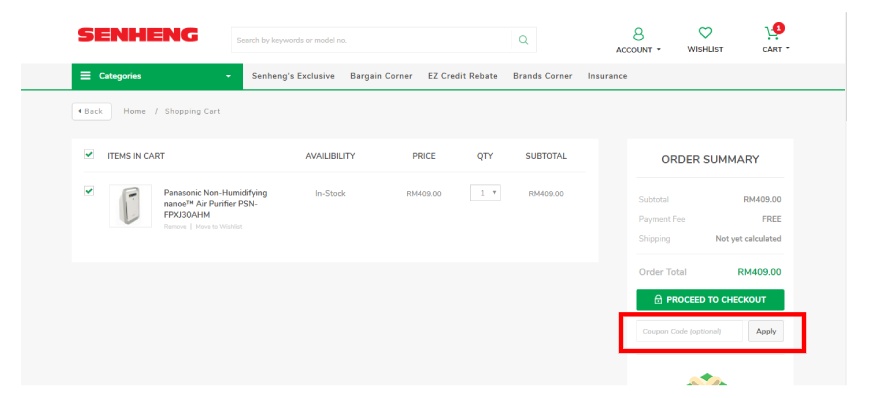
Task: Click the search keywords input field
Action: pos(371,40)
